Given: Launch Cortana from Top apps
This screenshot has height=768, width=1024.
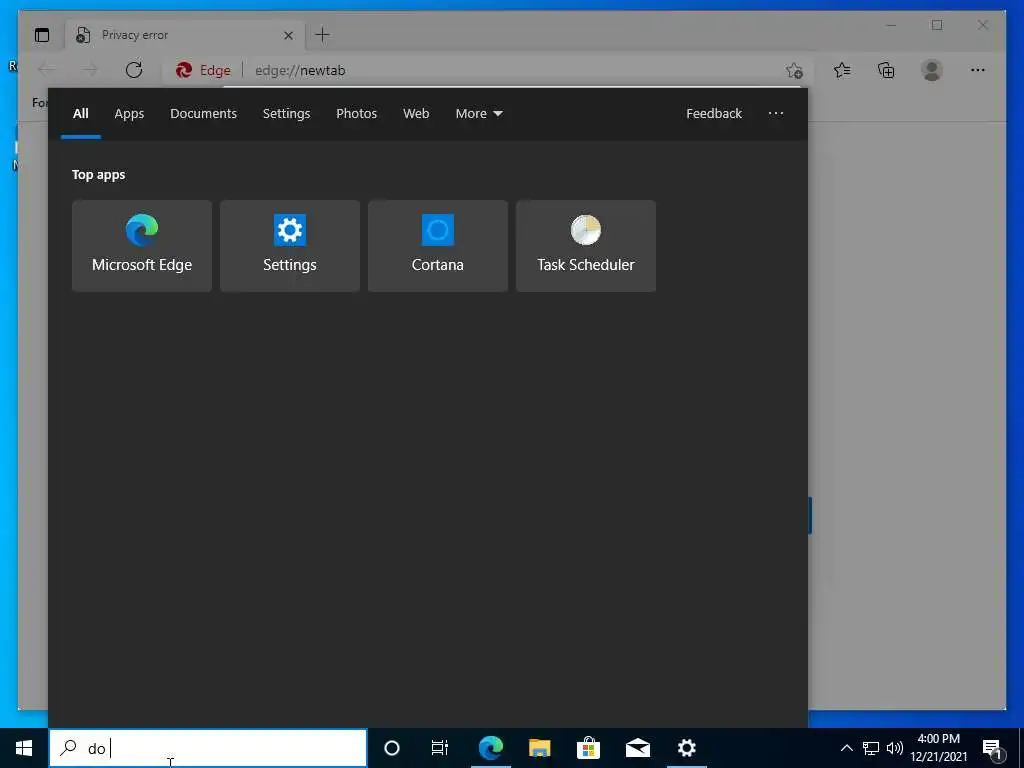Looking at the screenshot, I should coord(438,246).
